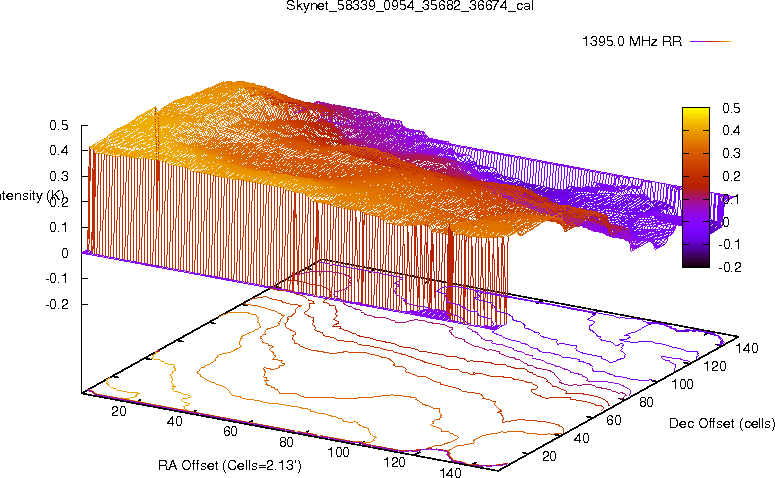Click 0.5 tick on the intensity axis

(x=59, y=126)
